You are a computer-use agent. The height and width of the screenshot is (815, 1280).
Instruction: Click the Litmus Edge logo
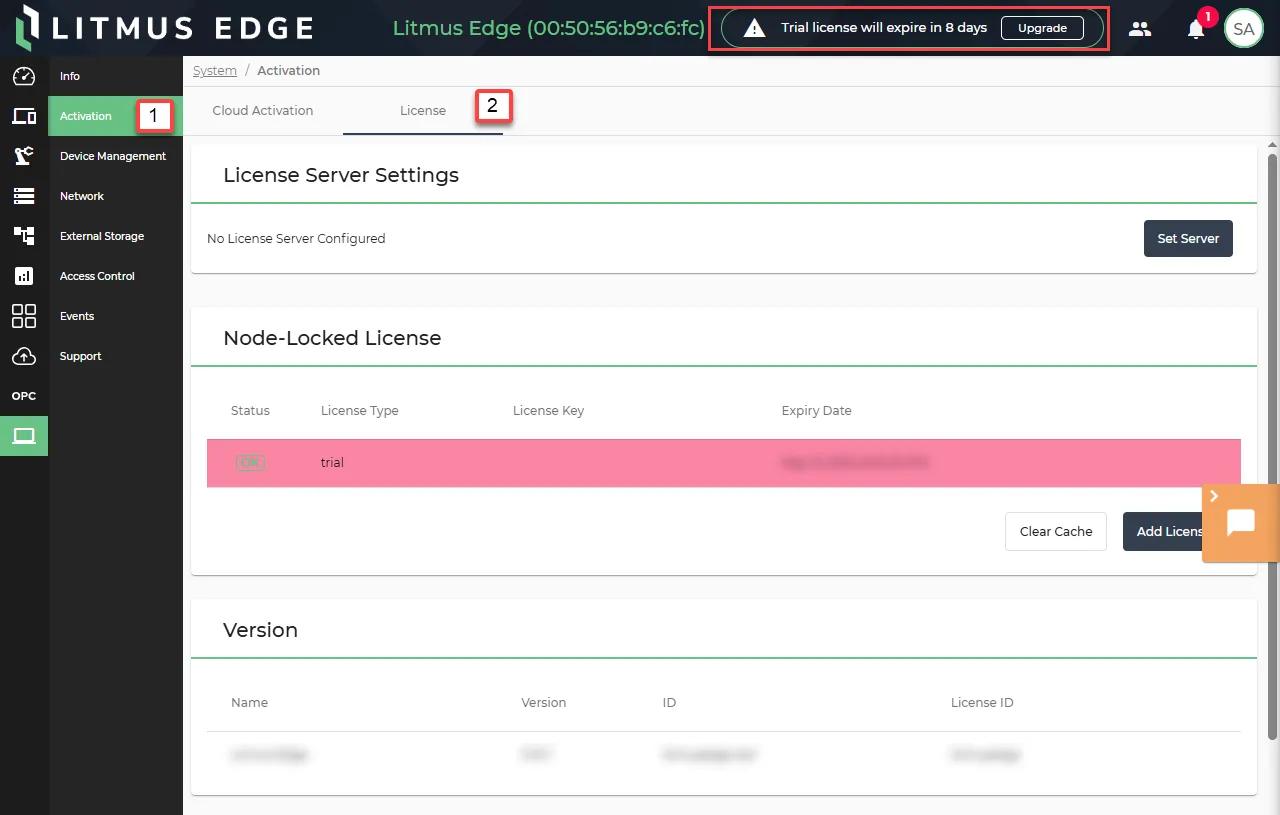pyautogui.click(x=166, y=28)
